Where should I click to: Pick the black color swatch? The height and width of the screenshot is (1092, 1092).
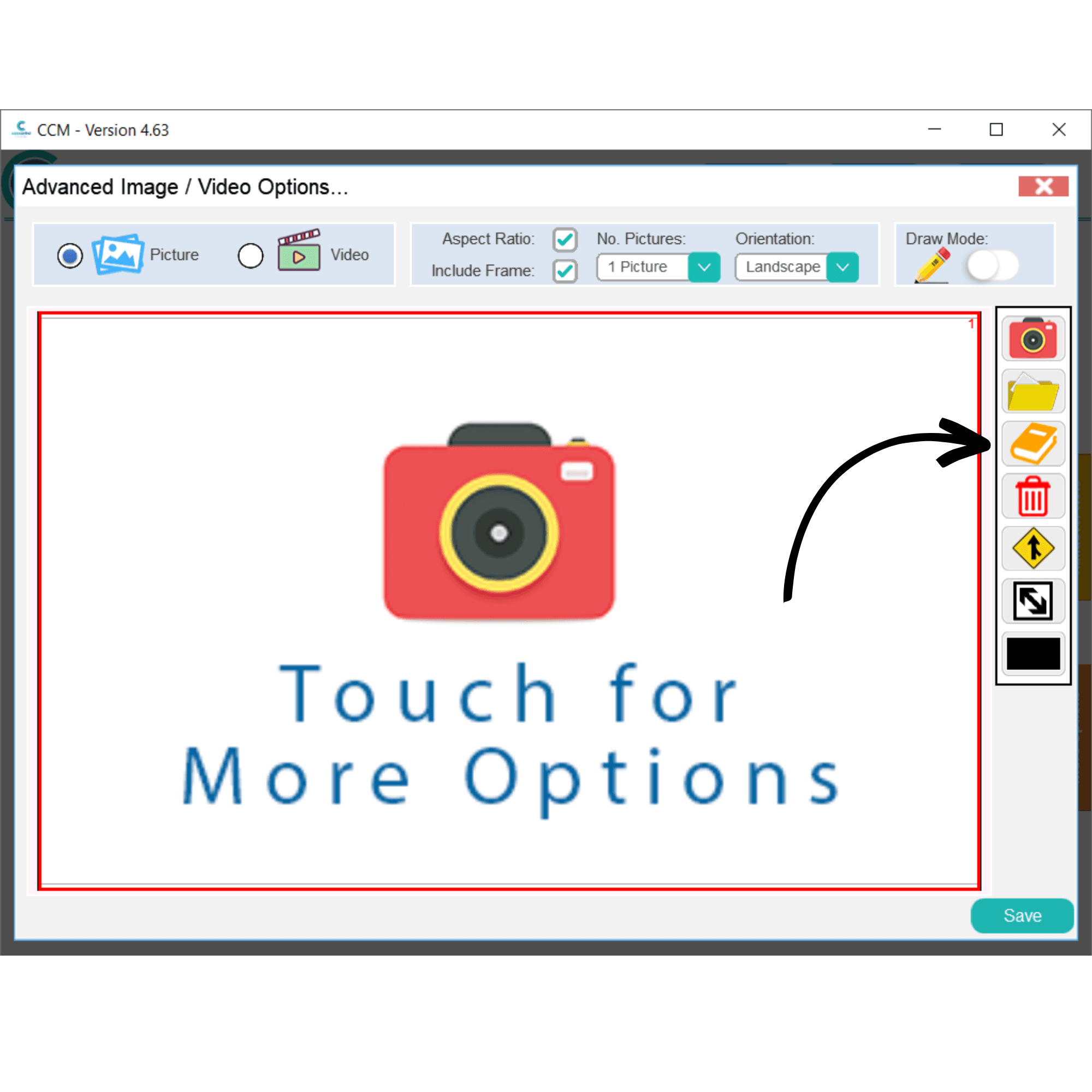click(1032, 654)
